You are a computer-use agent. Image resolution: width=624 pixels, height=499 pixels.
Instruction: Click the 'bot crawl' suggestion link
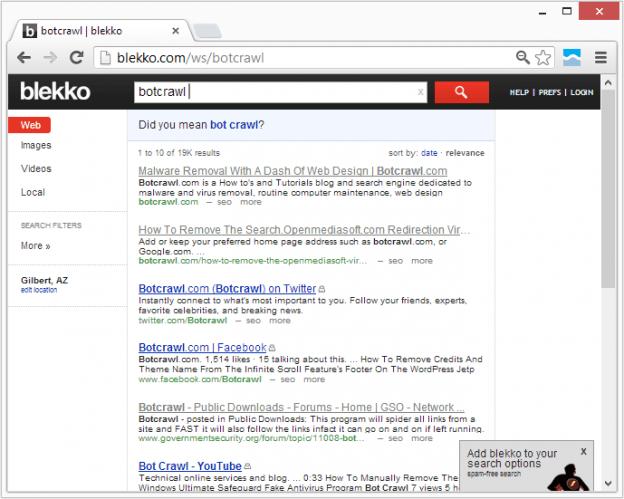coord(234,125)
